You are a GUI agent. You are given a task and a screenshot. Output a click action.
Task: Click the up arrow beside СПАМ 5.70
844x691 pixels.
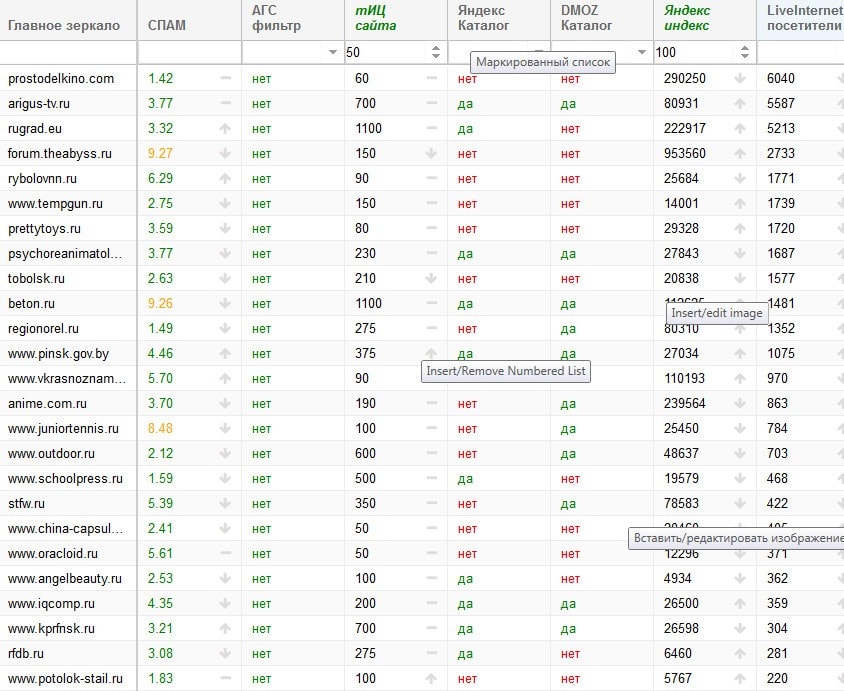[225, 378]
